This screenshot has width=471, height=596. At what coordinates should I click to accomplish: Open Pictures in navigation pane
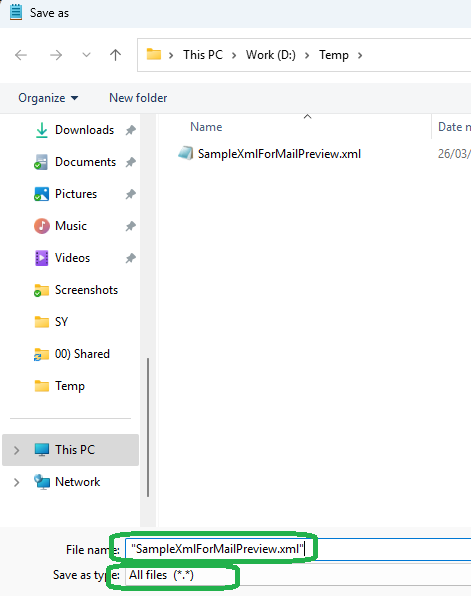point(76,194)
